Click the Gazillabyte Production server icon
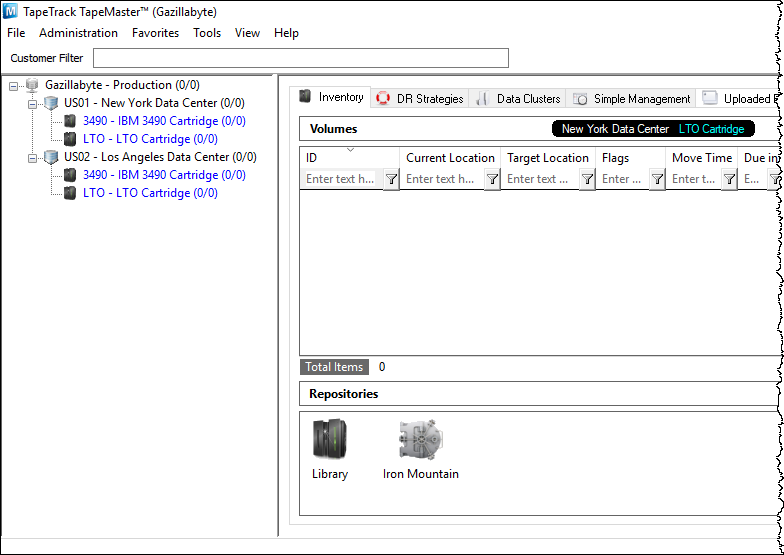The image size is (784, 555). 32,85
